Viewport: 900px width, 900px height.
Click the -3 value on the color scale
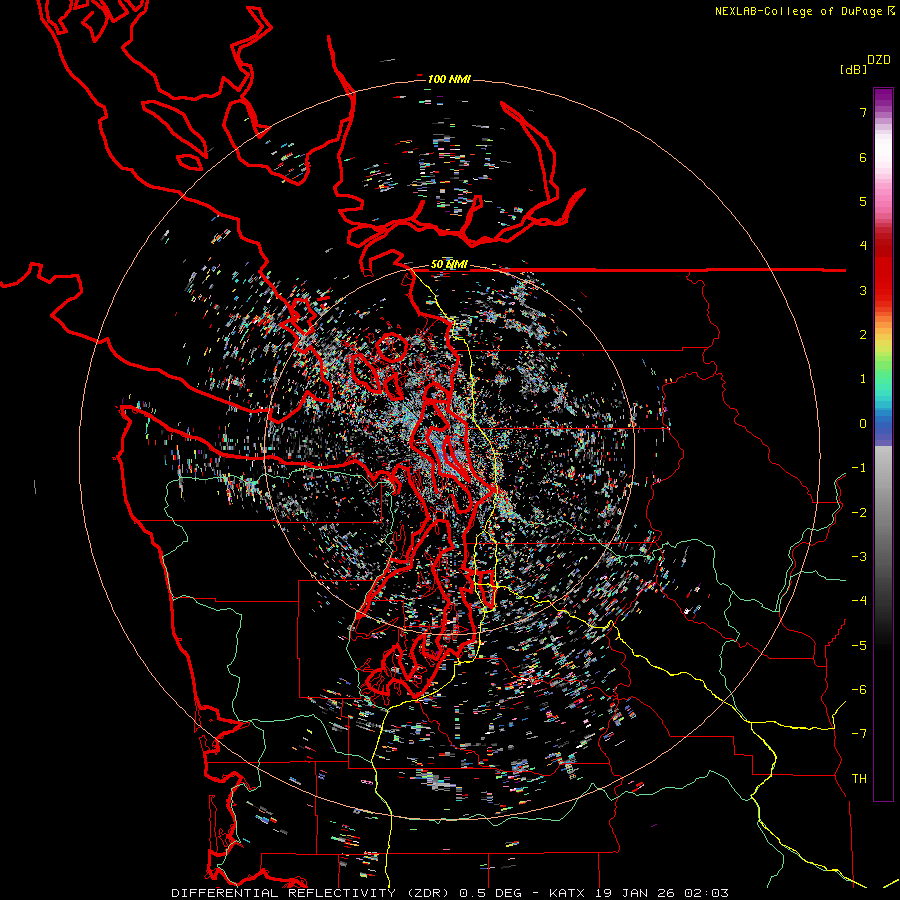(859, 557)
